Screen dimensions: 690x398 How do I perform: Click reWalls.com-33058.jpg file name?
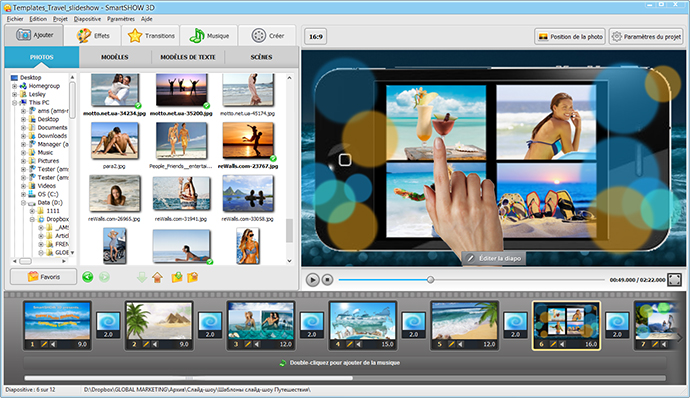click(247, 219)
